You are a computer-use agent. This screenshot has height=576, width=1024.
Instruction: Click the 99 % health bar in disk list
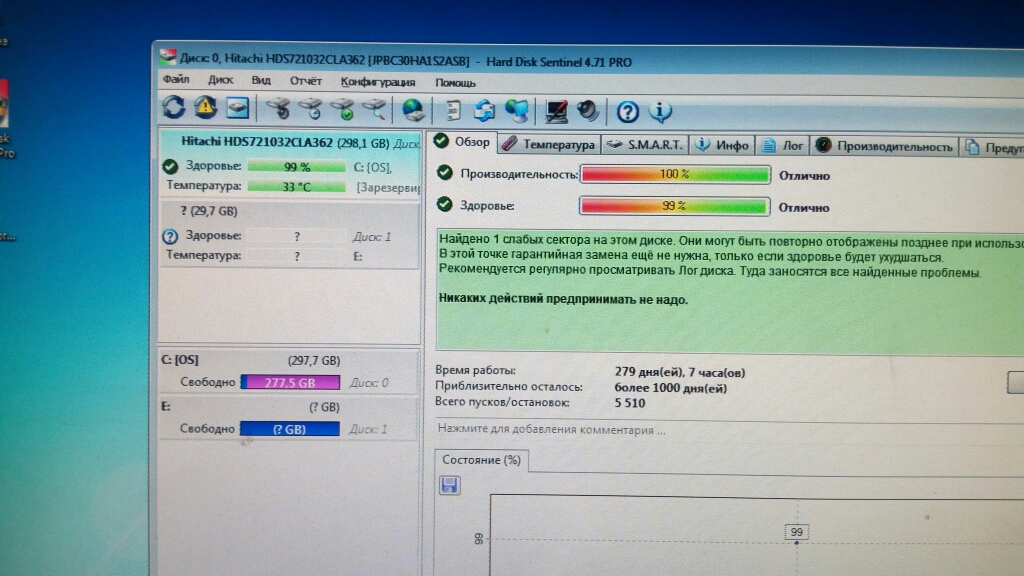pyautogui.click(x=296, y=167)
